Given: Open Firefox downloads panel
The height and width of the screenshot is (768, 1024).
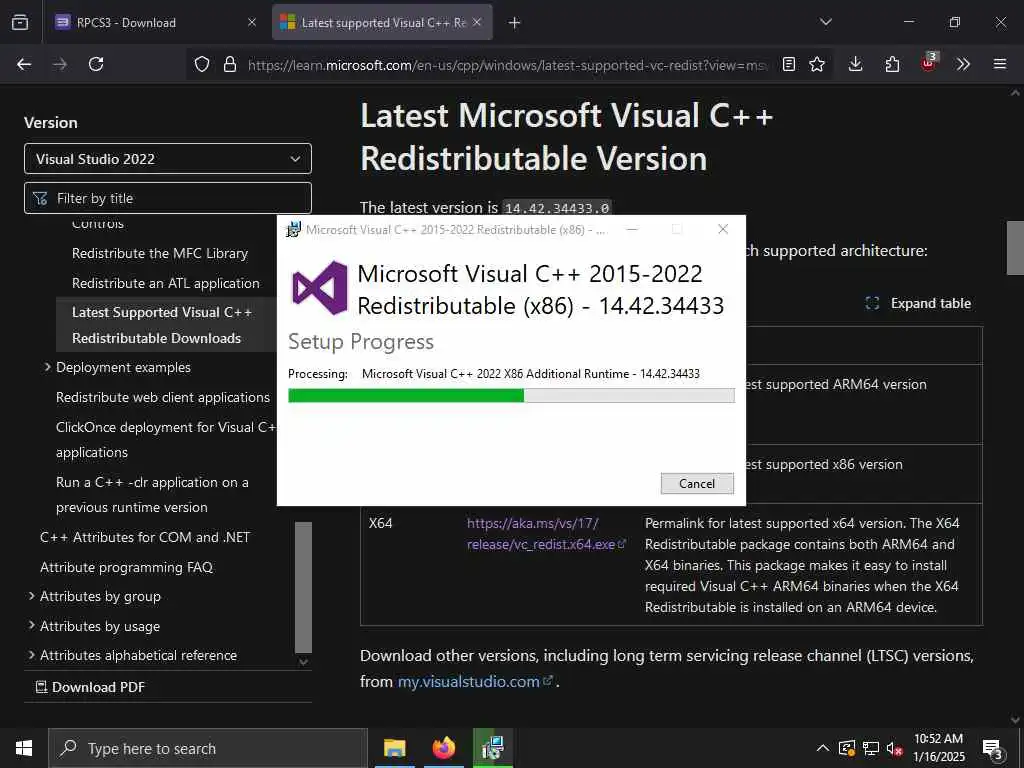Looking at the screenshot, I should tap(856, 64).
